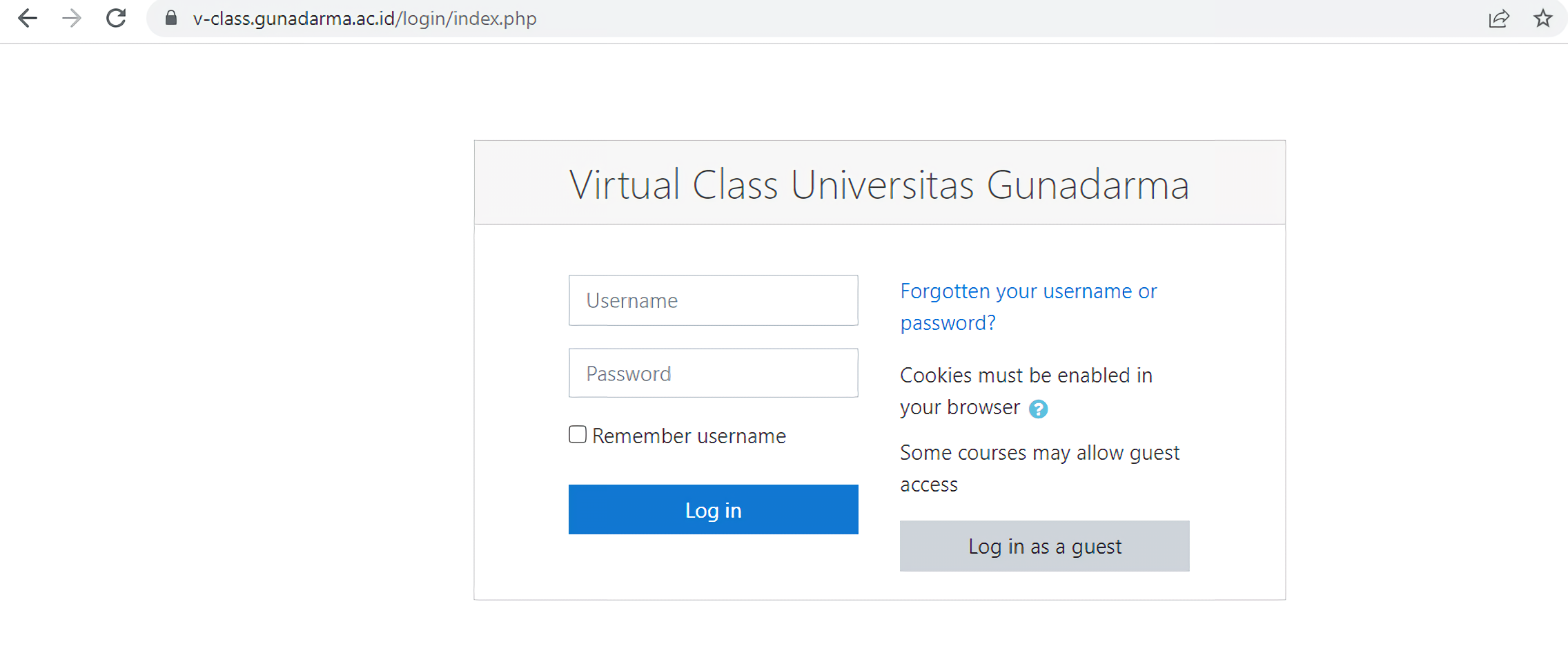Click the word "password?" in the blue link
This screenshot has height=671, width=1568.
[948, 323]
